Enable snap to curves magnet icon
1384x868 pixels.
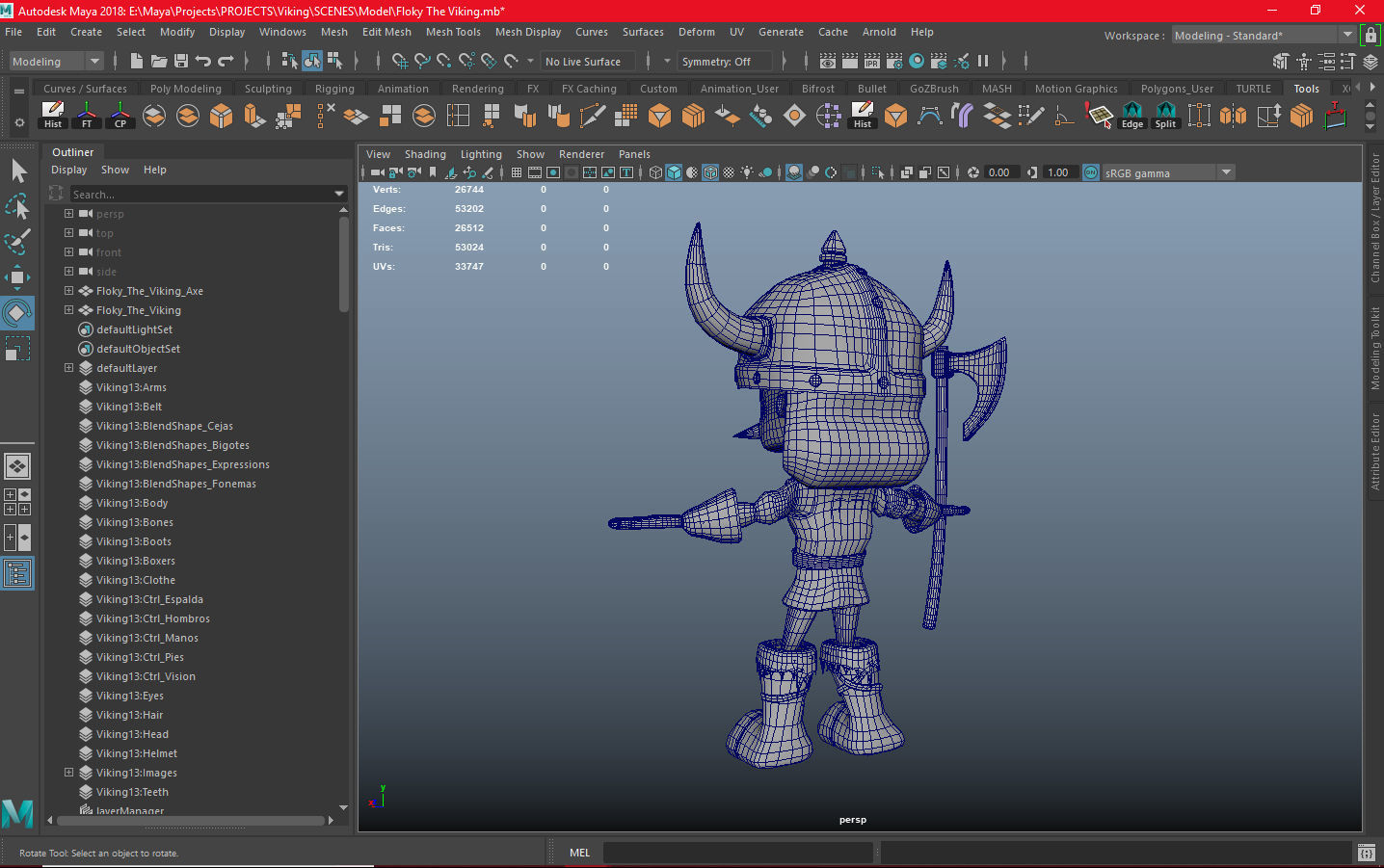point(422,61)
